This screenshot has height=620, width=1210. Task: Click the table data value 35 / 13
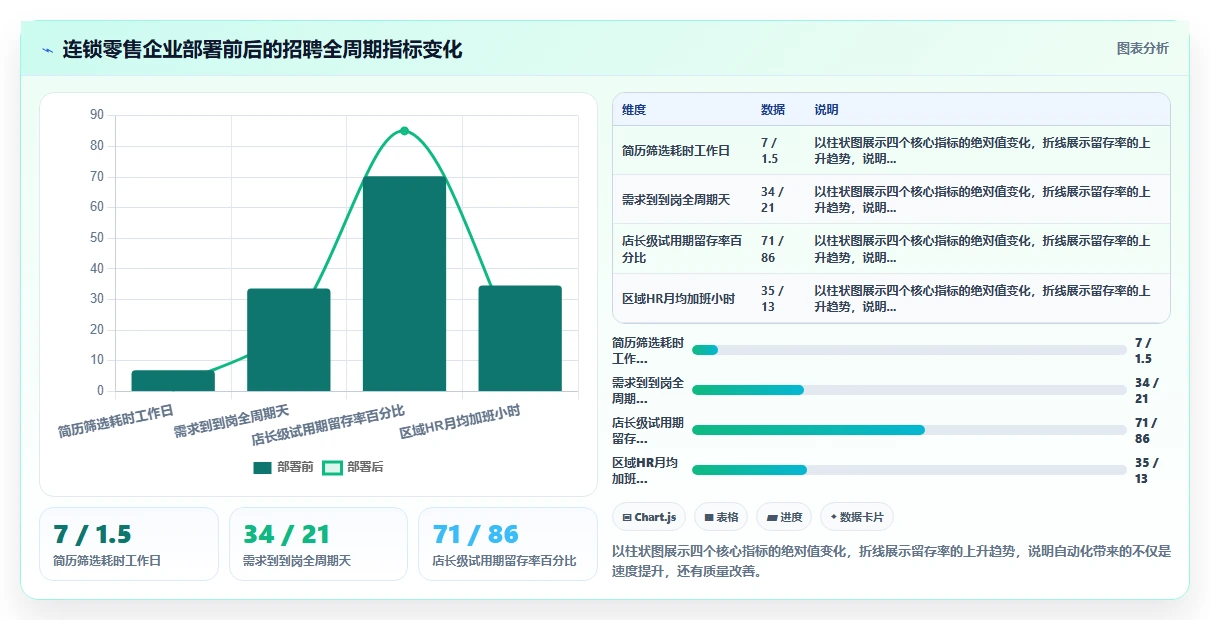coord(773,299)
